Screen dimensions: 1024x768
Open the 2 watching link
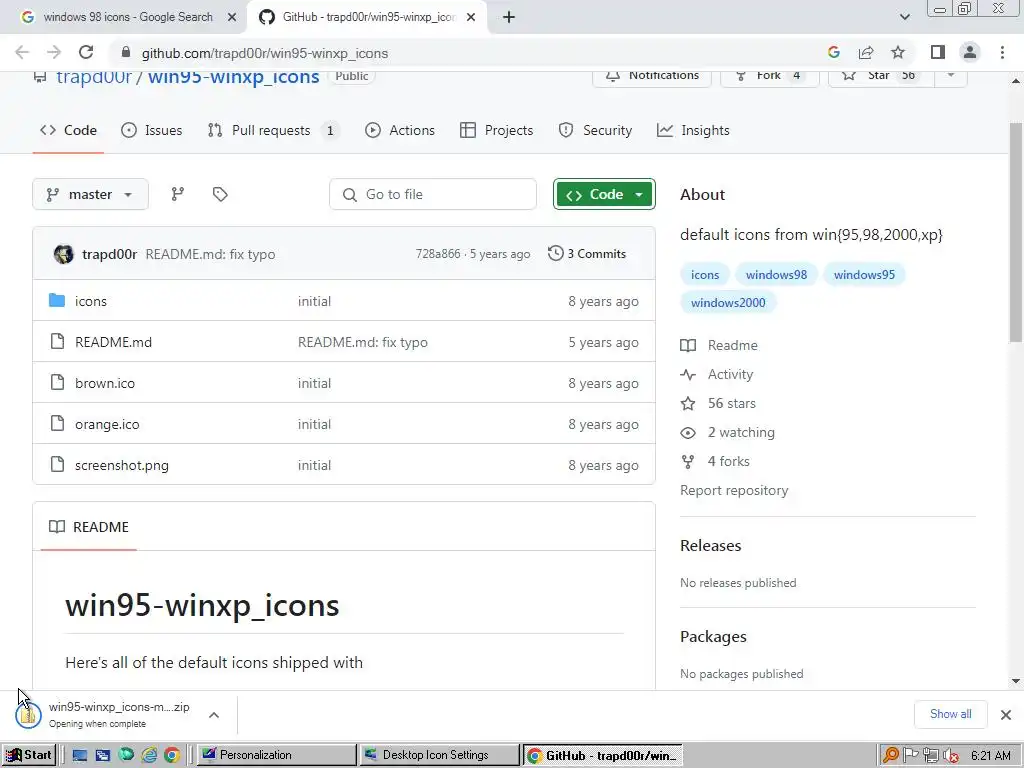[728, 432]
